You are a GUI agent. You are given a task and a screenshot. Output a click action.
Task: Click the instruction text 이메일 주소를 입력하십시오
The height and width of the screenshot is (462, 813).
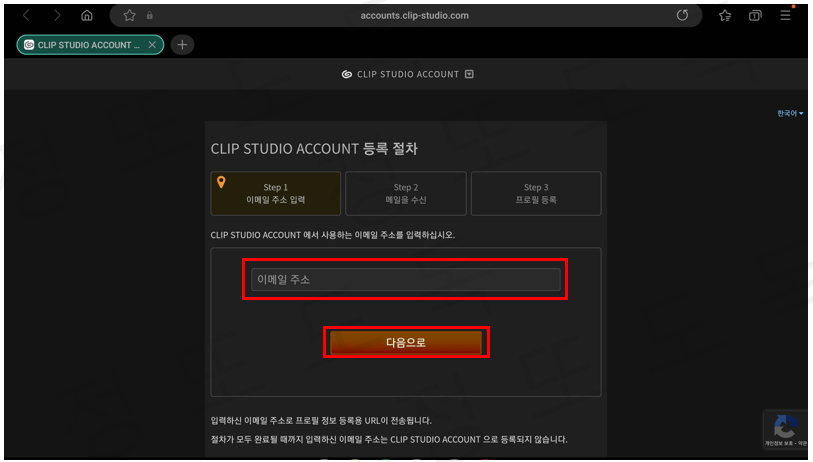[x=404, y=235]
